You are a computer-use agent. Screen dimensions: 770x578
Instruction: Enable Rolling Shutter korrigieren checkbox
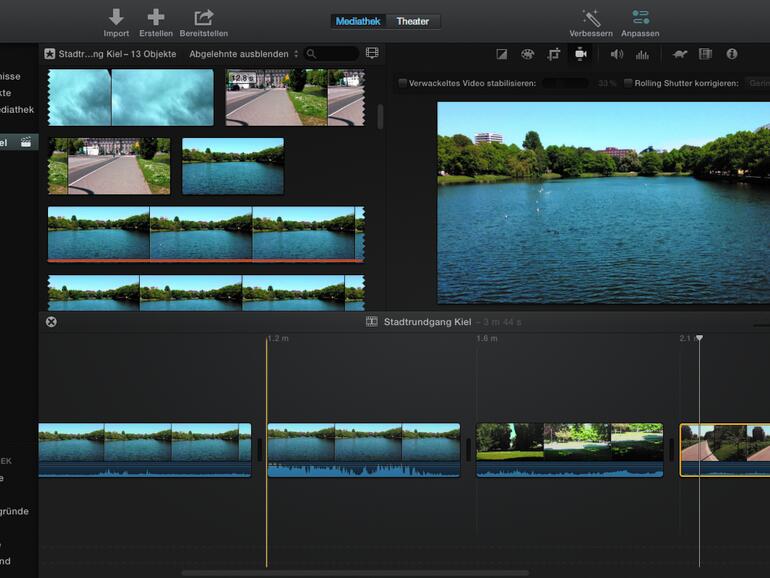coord(628,83)
